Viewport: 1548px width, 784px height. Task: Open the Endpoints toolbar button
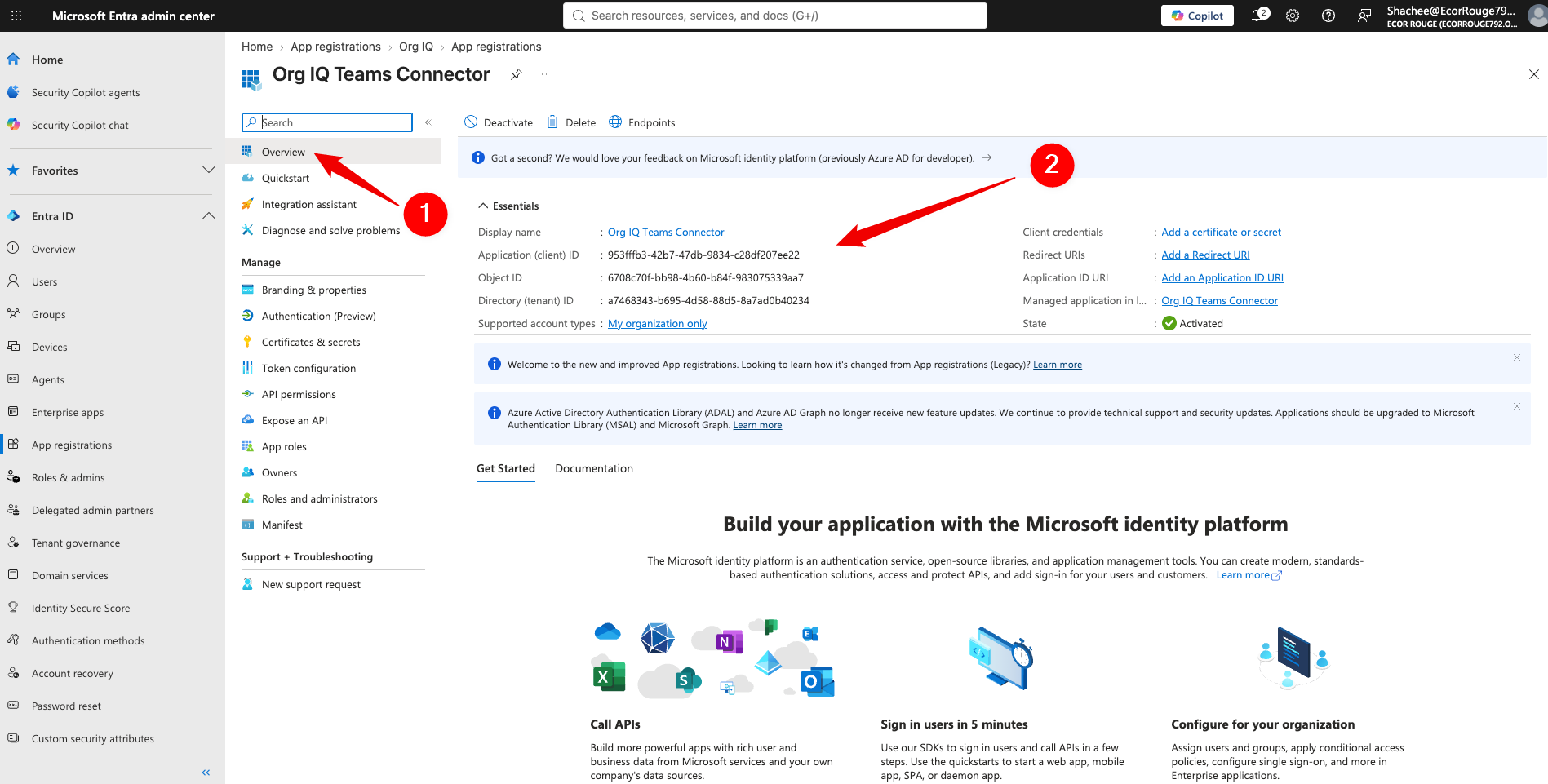pyautogui.click(x=642, y=122)
